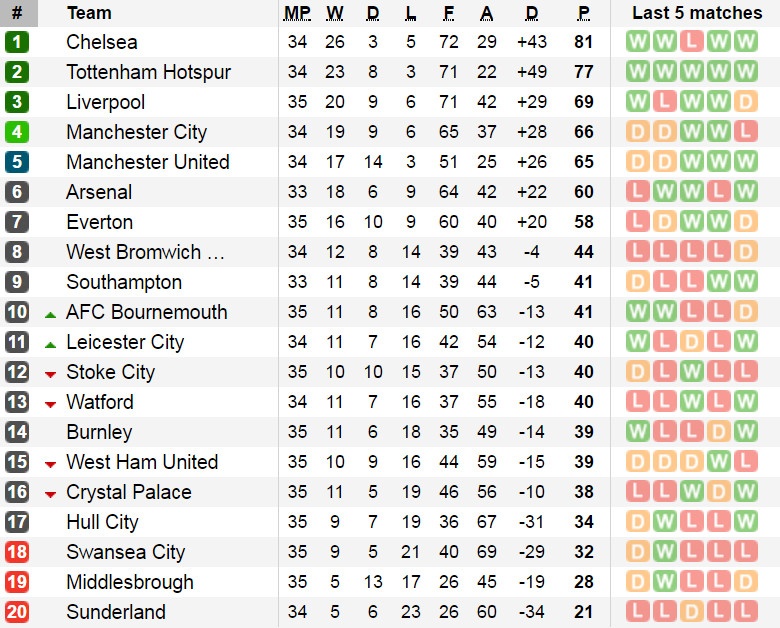Open the Manchester City team link

coord(136,132)
